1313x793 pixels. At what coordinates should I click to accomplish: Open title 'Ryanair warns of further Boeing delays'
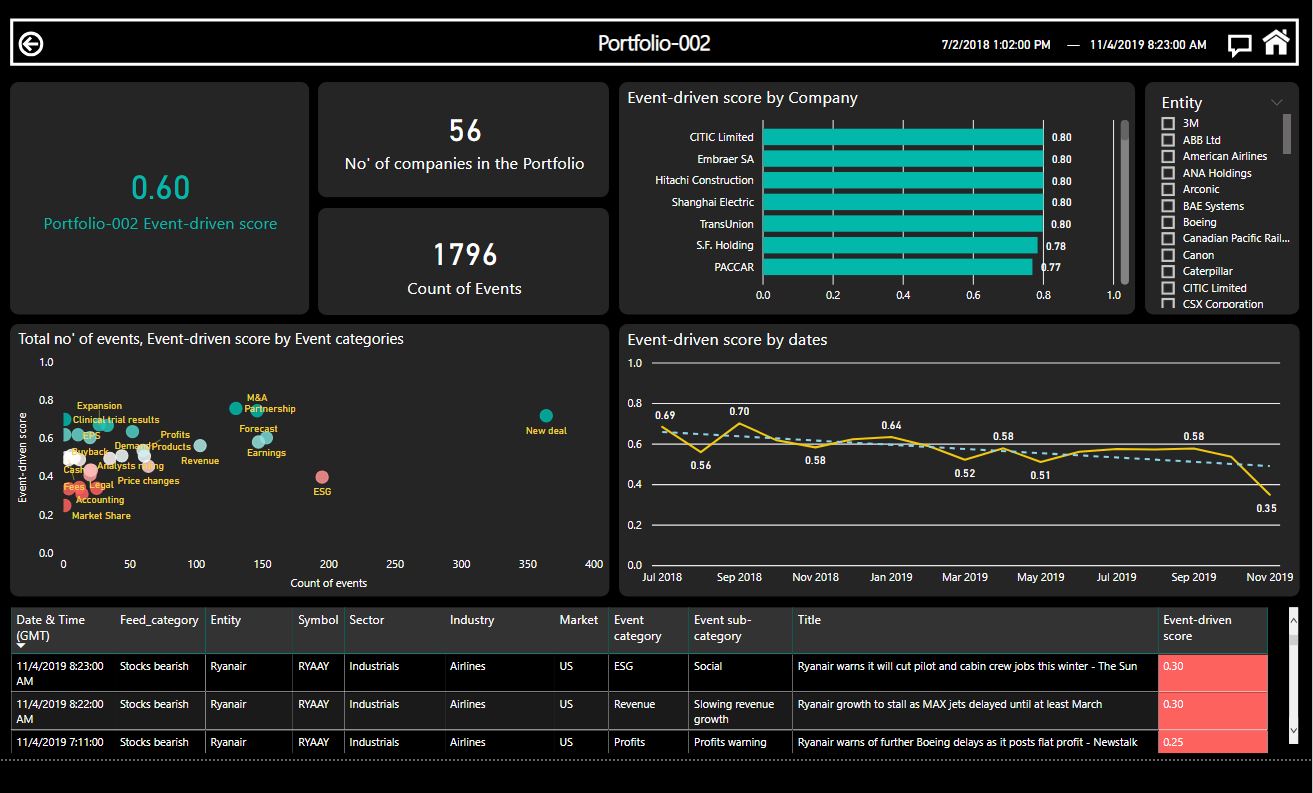[x=967, y=742]
